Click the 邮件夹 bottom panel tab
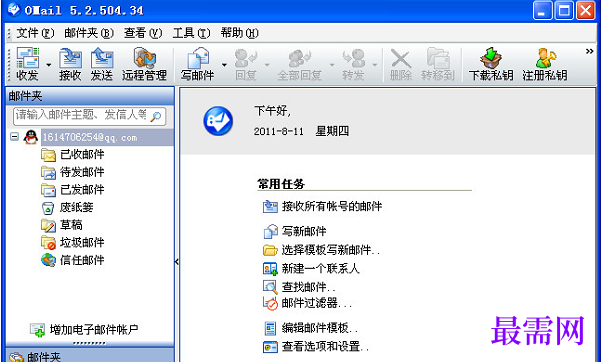 coord(90,356)
